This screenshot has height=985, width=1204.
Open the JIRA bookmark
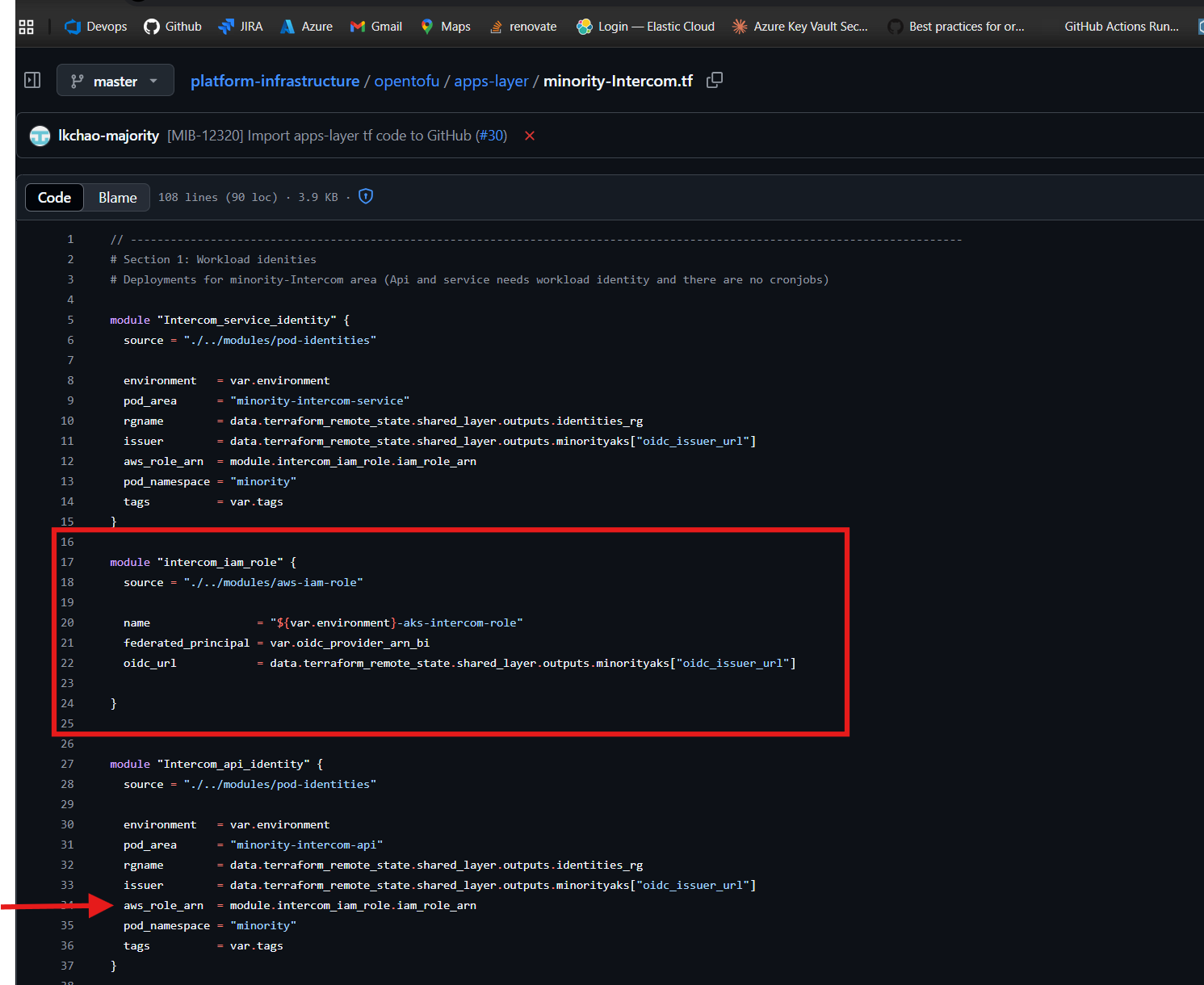241,27
